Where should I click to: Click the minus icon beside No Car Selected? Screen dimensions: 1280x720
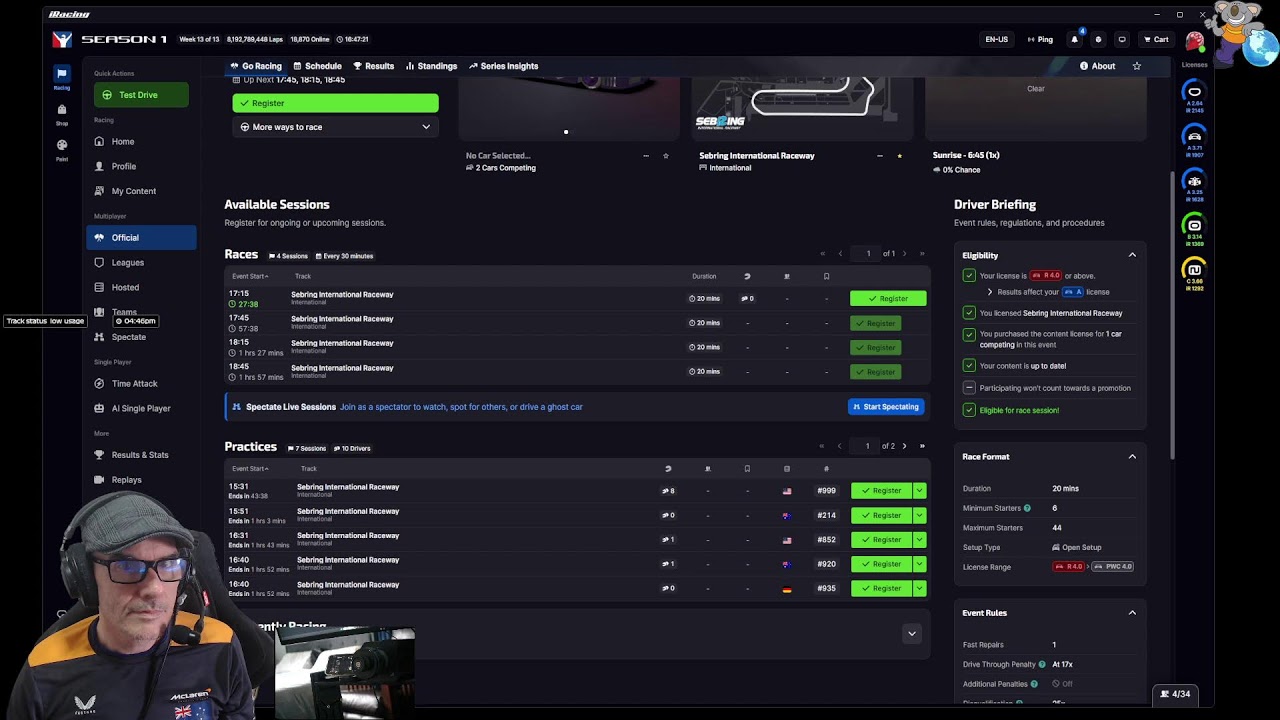pos(646,156)
